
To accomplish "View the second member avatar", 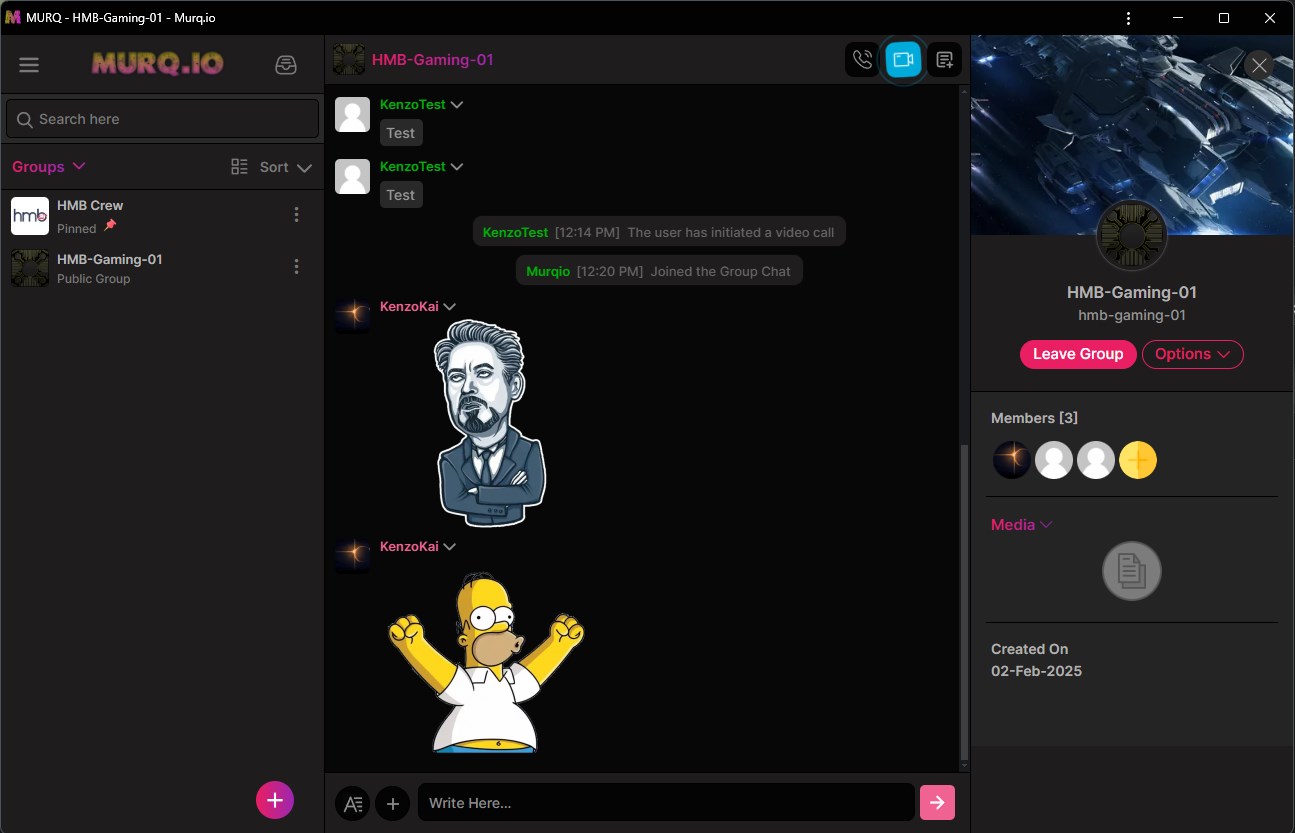I will click(x=1054, y=460).
